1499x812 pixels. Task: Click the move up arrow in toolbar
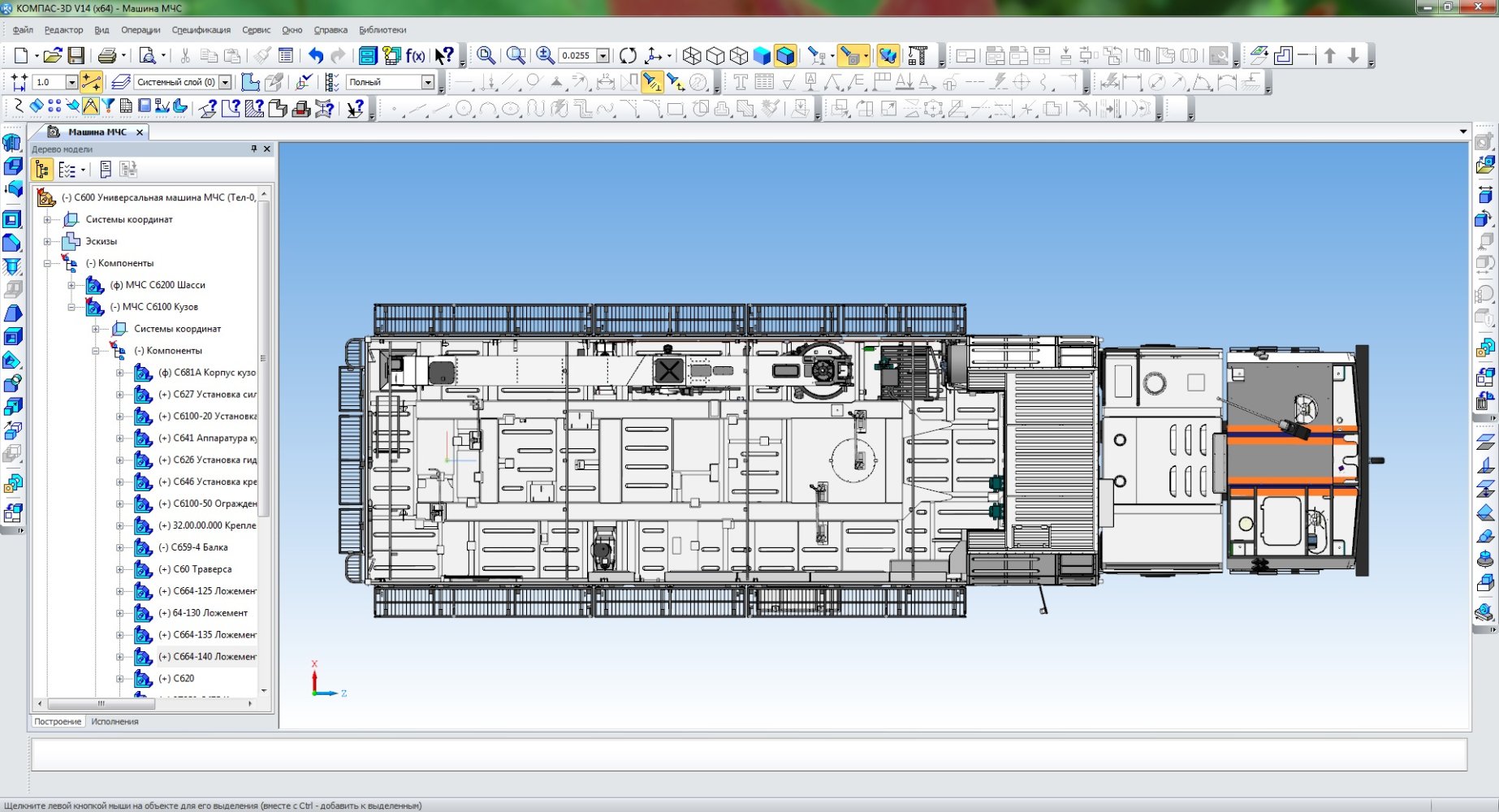click(1329, 55)
